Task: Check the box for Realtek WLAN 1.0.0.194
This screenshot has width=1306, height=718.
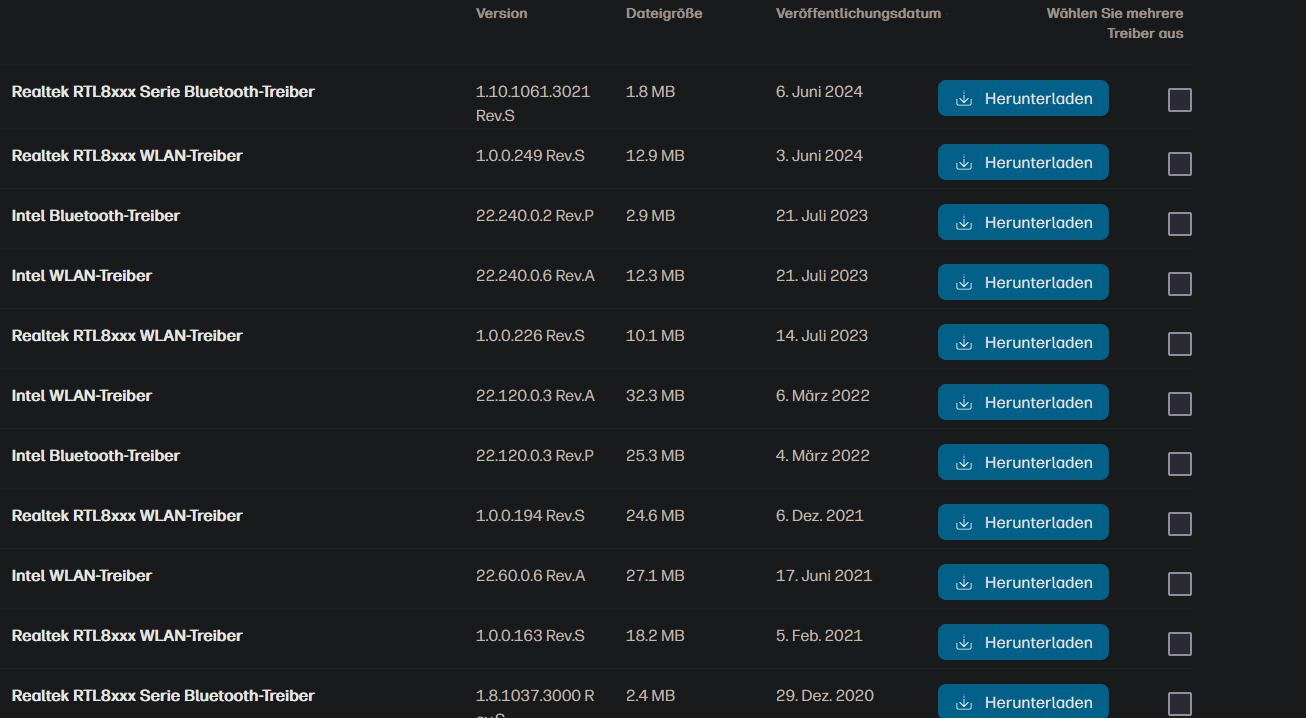Action: [x=1180, y=524]
